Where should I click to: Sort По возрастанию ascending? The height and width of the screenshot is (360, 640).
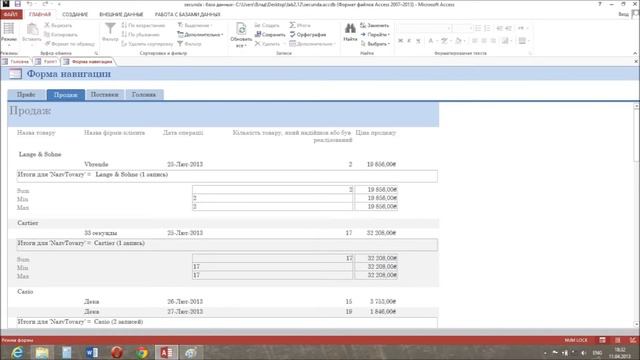pos(143,25)
